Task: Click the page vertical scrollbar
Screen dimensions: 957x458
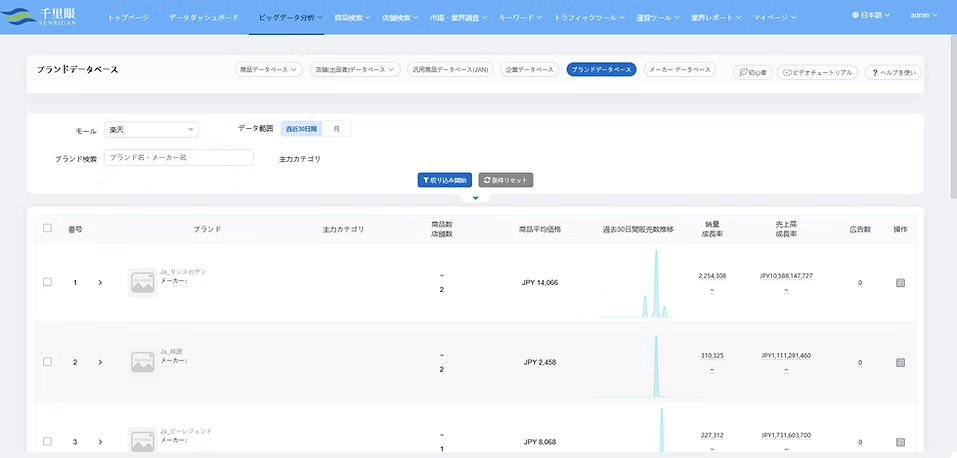Action: pos(953,116)
